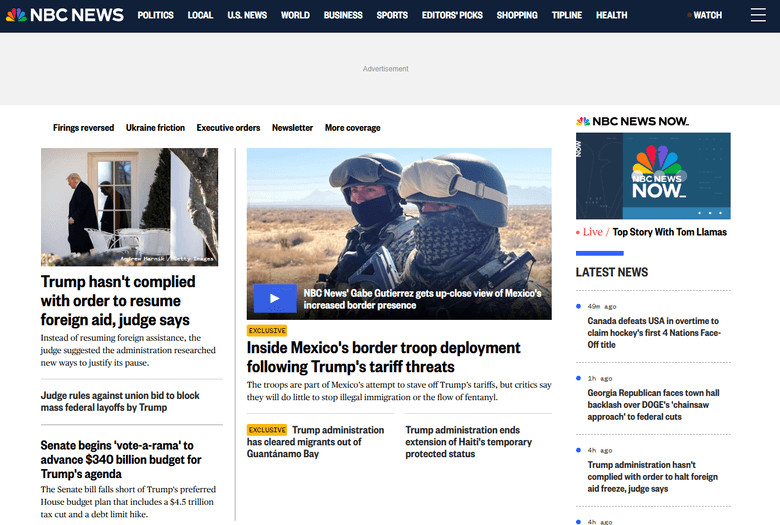The width and height of the screenshot is (780, 525).
Task: Open the World section
Action: (x=295, y=15)
